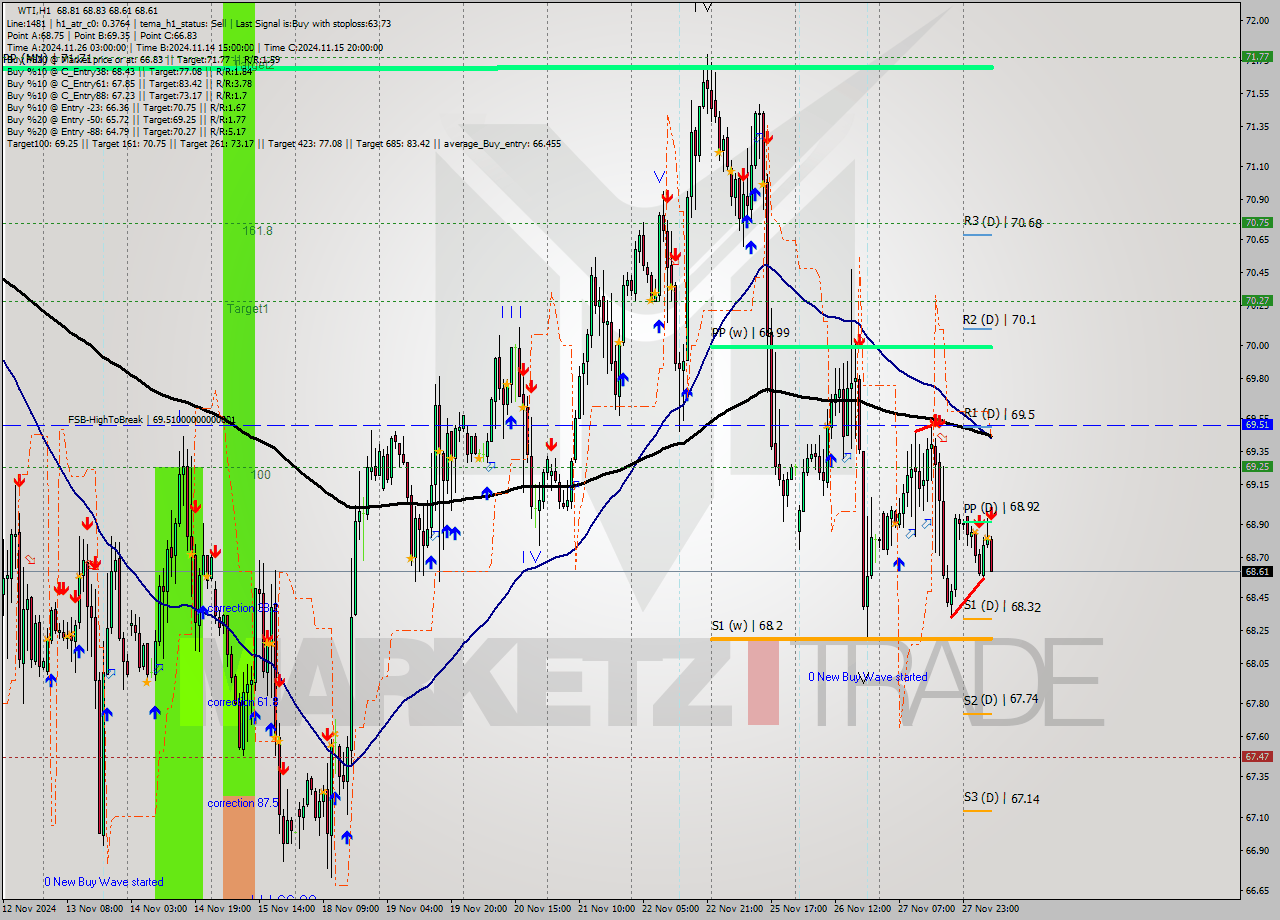Click the 70.00 price axis value
The width and height of the screenshot is (1280, 920).
coord(1257,346)
